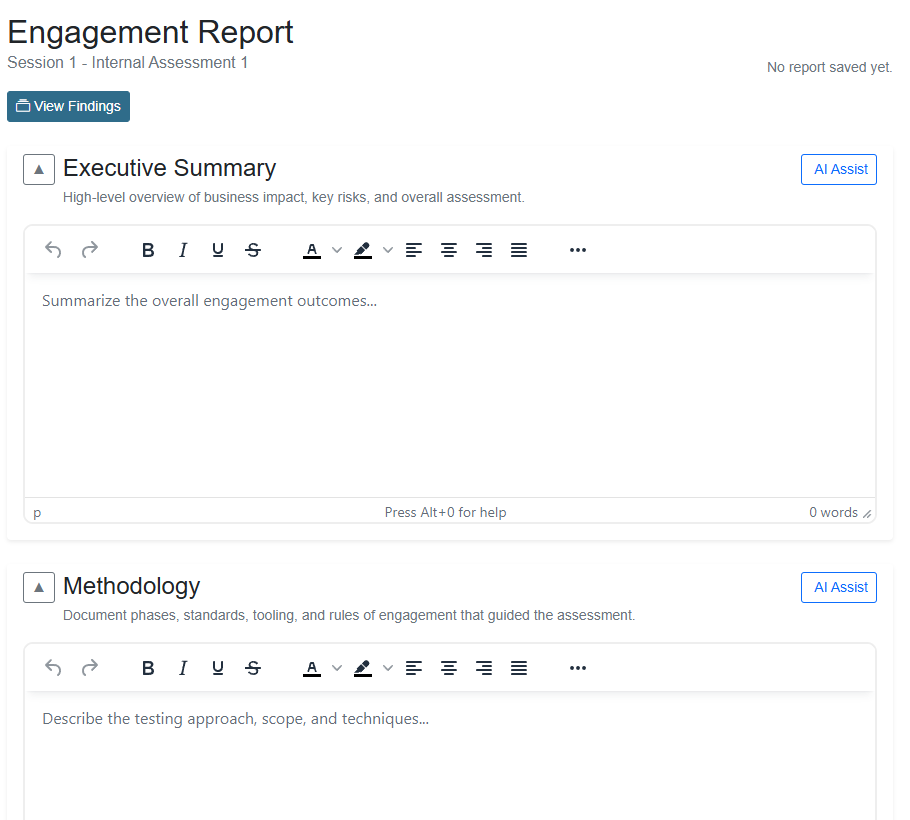
Task: Click Undo in Executive Summary toolbar
Action: click(54, 250)
